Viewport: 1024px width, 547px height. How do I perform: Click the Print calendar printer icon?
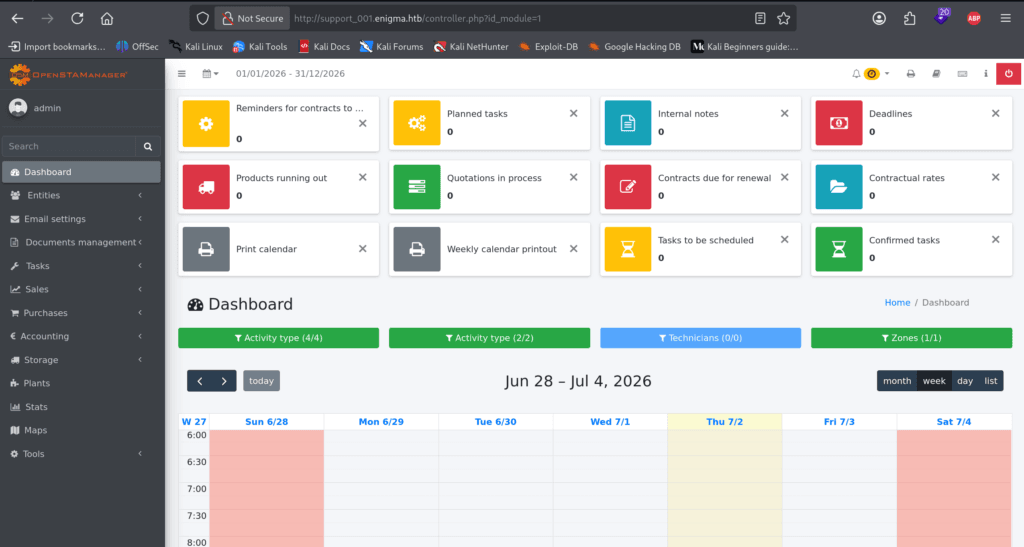[x=206, y=249]
